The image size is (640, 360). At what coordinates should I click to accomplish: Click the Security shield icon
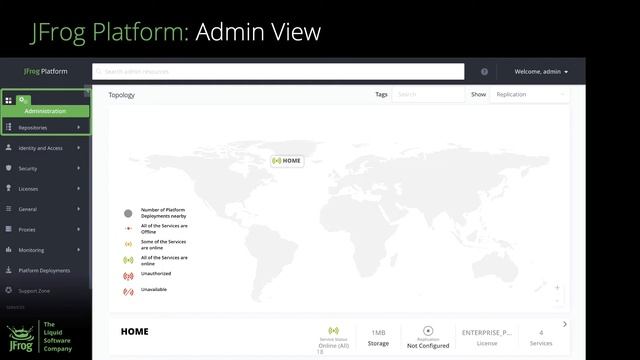tap(9, 168)
